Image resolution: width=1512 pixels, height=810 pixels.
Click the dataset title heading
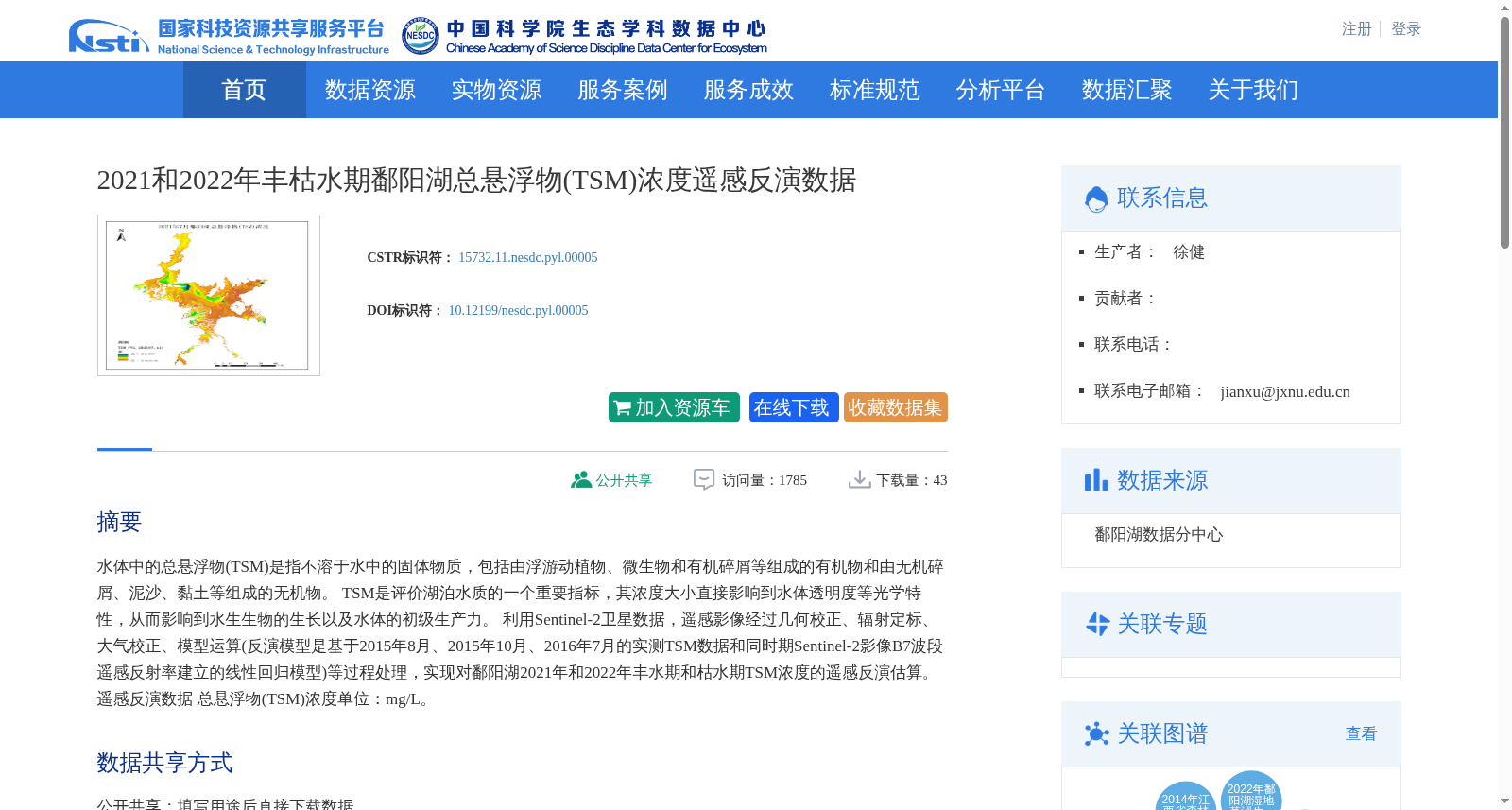coord(476,180)
